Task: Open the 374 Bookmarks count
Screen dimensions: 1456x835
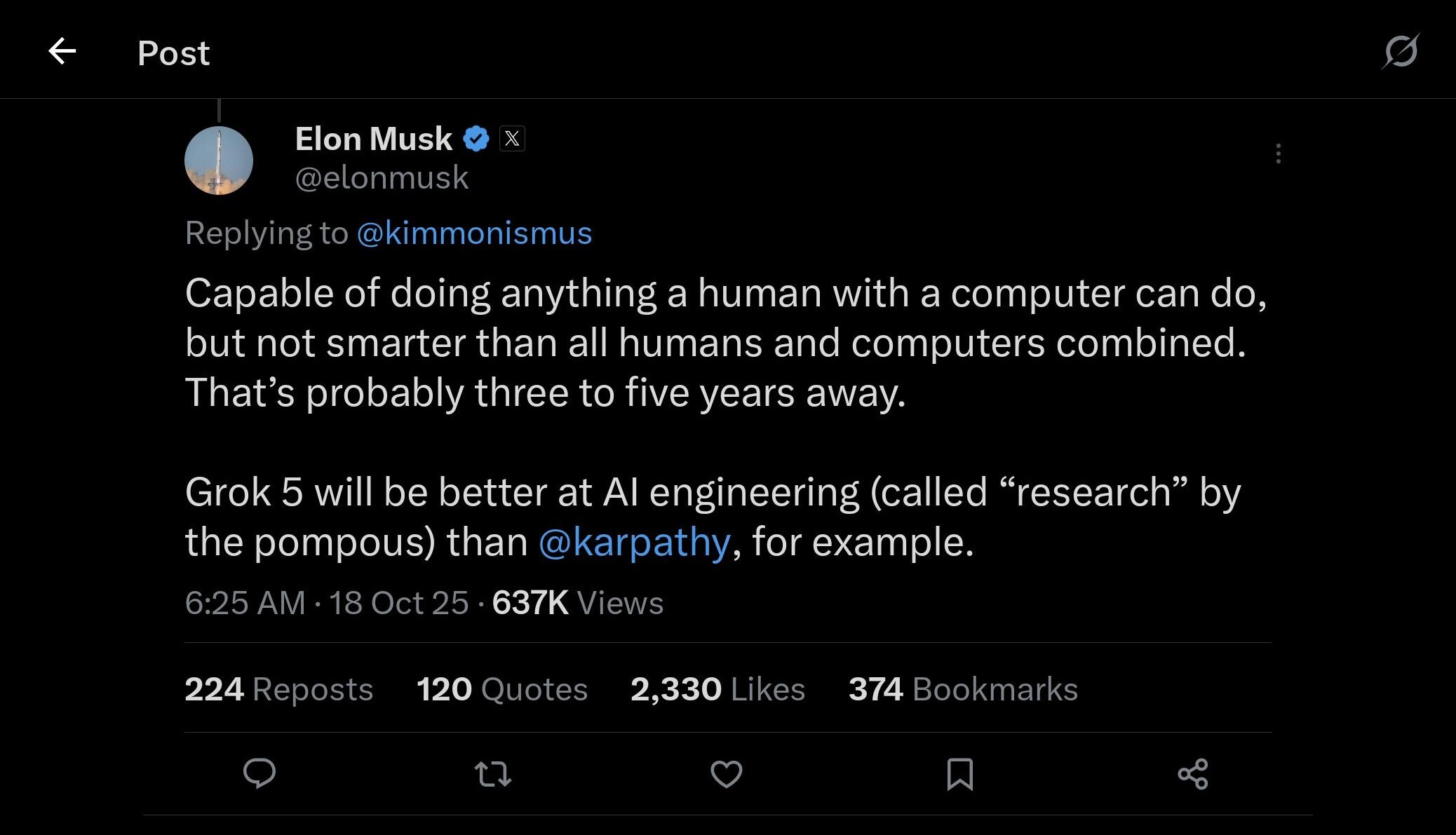Action: pos(963,689)
